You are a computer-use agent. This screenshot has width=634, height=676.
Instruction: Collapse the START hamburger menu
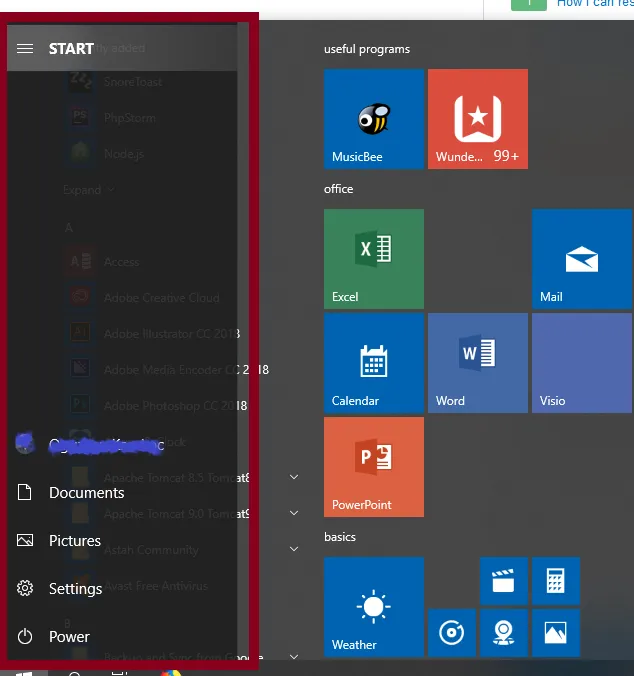pos(25,49)
